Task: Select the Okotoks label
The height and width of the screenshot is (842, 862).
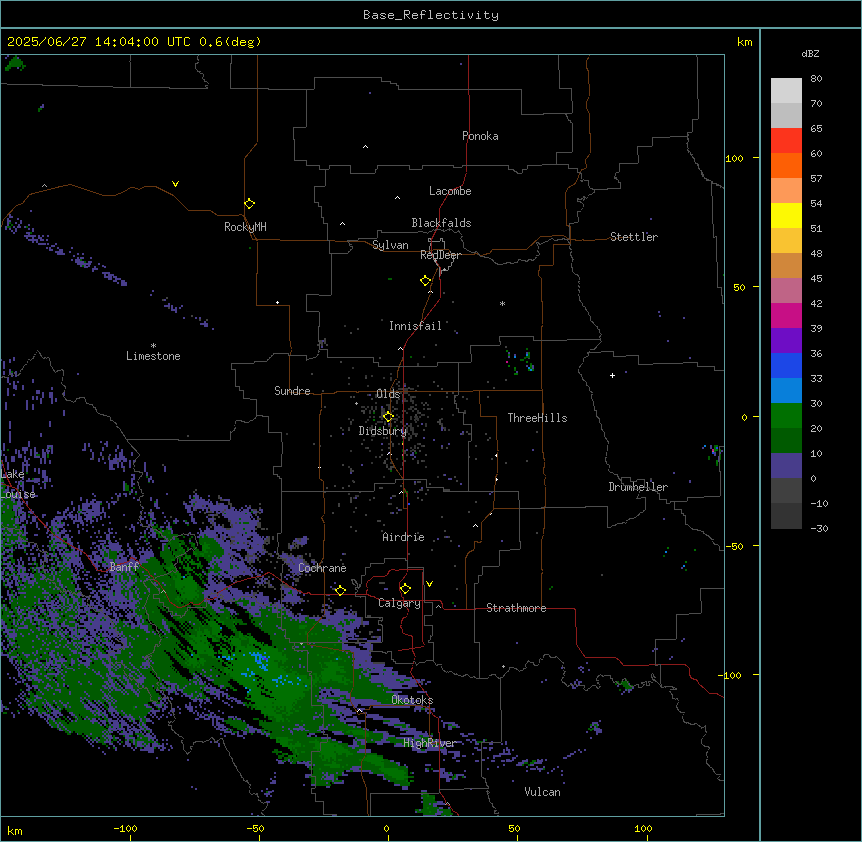Action: [x=412, y=700]
